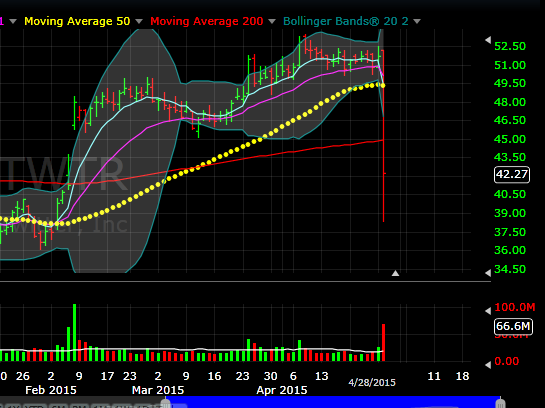This screenshot has width=545, height=408.
Task: Click the date label 18 on the time axis
Action: click(462, 376)
